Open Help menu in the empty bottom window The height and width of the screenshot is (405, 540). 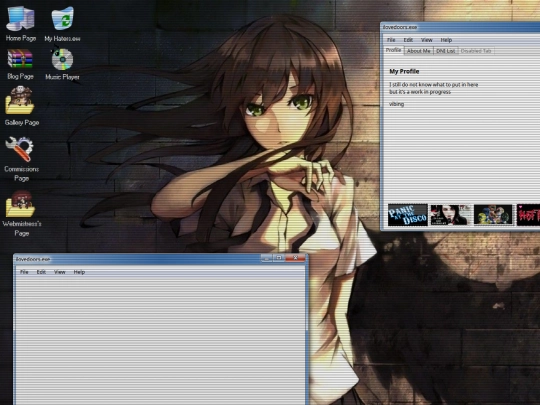point(79,272)
